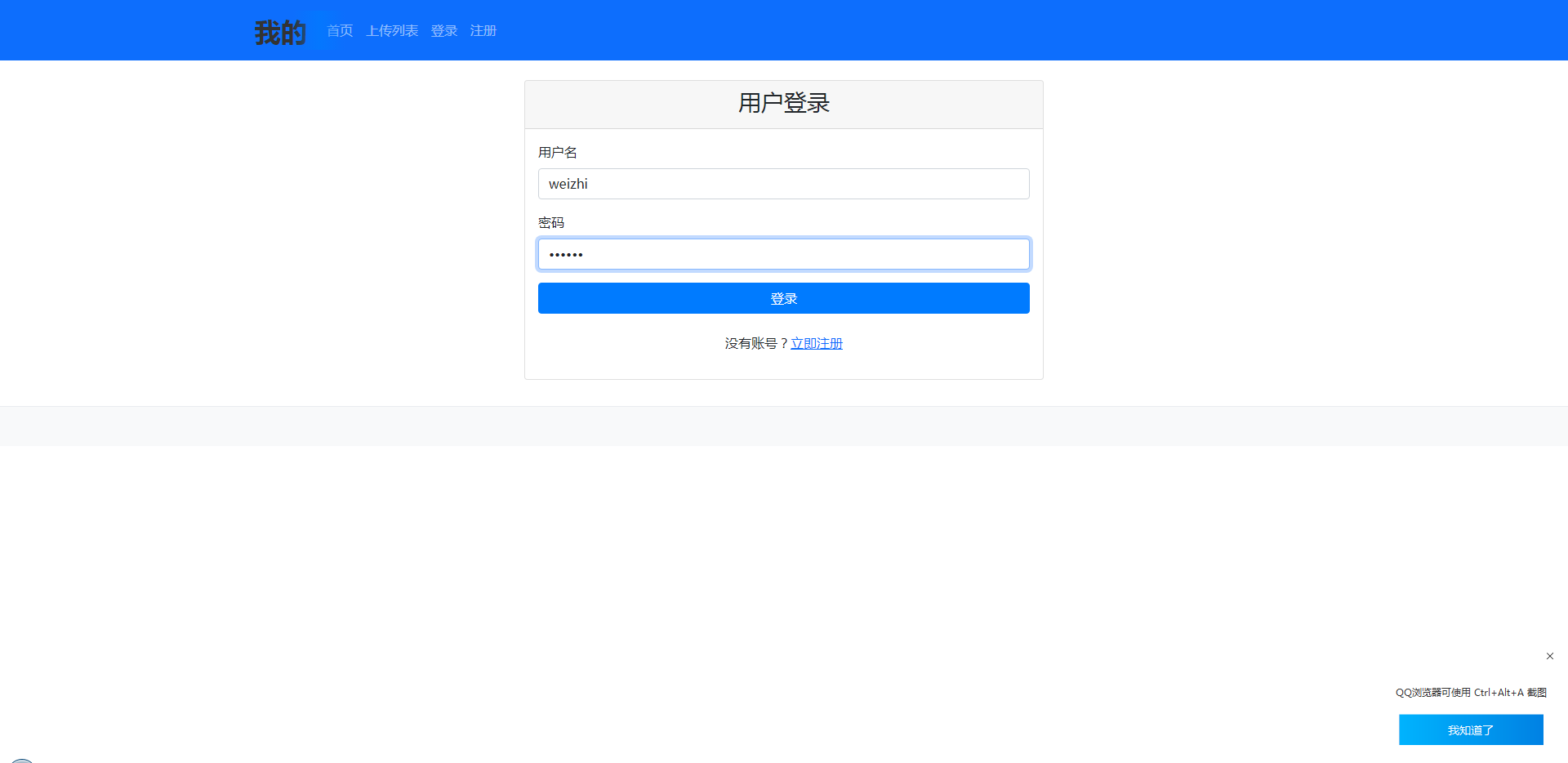Click the 用户名 field label
Screen dimensions: 1568x763
(x=558, y=153)
